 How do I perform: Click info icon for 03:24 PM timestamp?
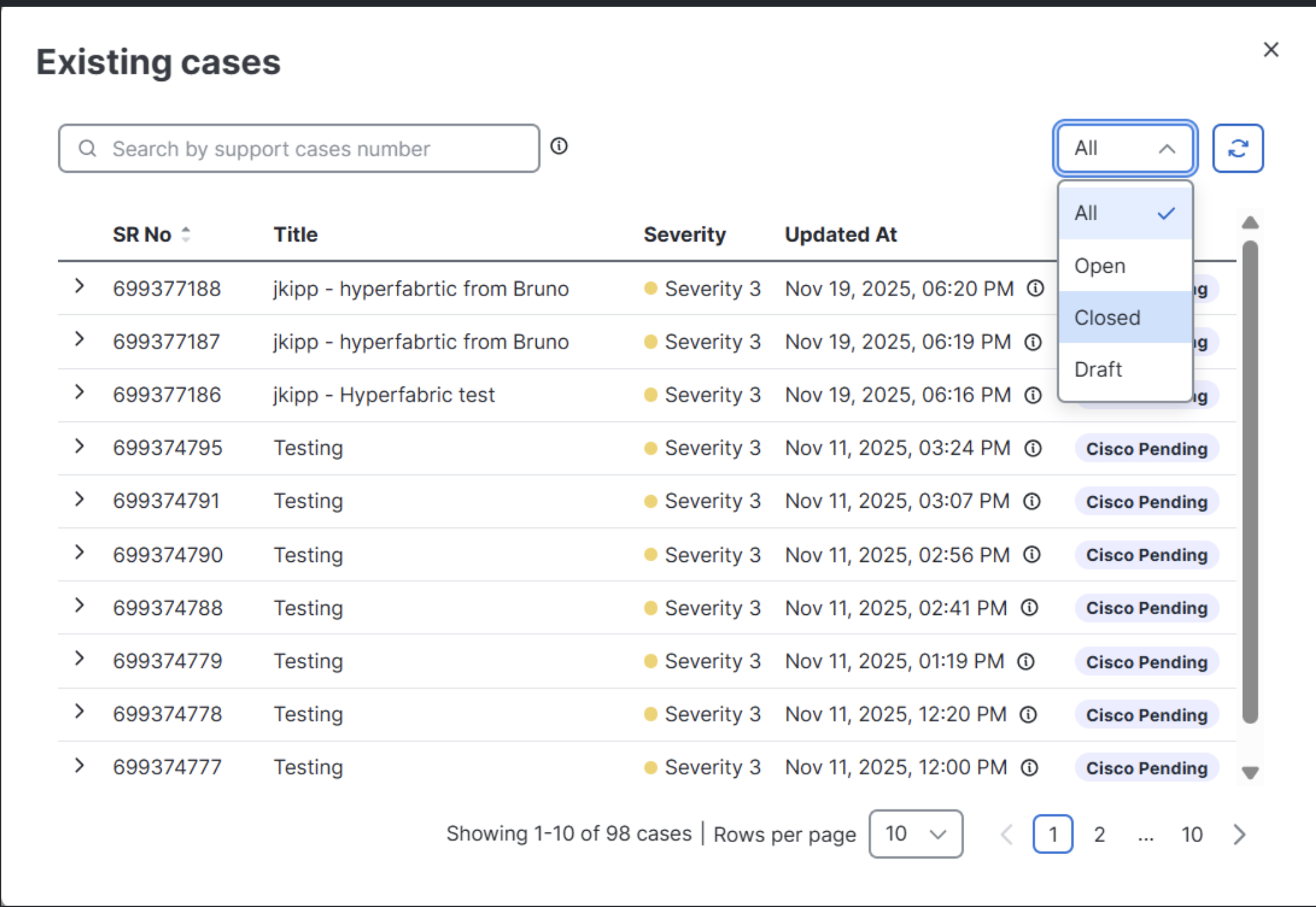click(x=1033, y=448)
